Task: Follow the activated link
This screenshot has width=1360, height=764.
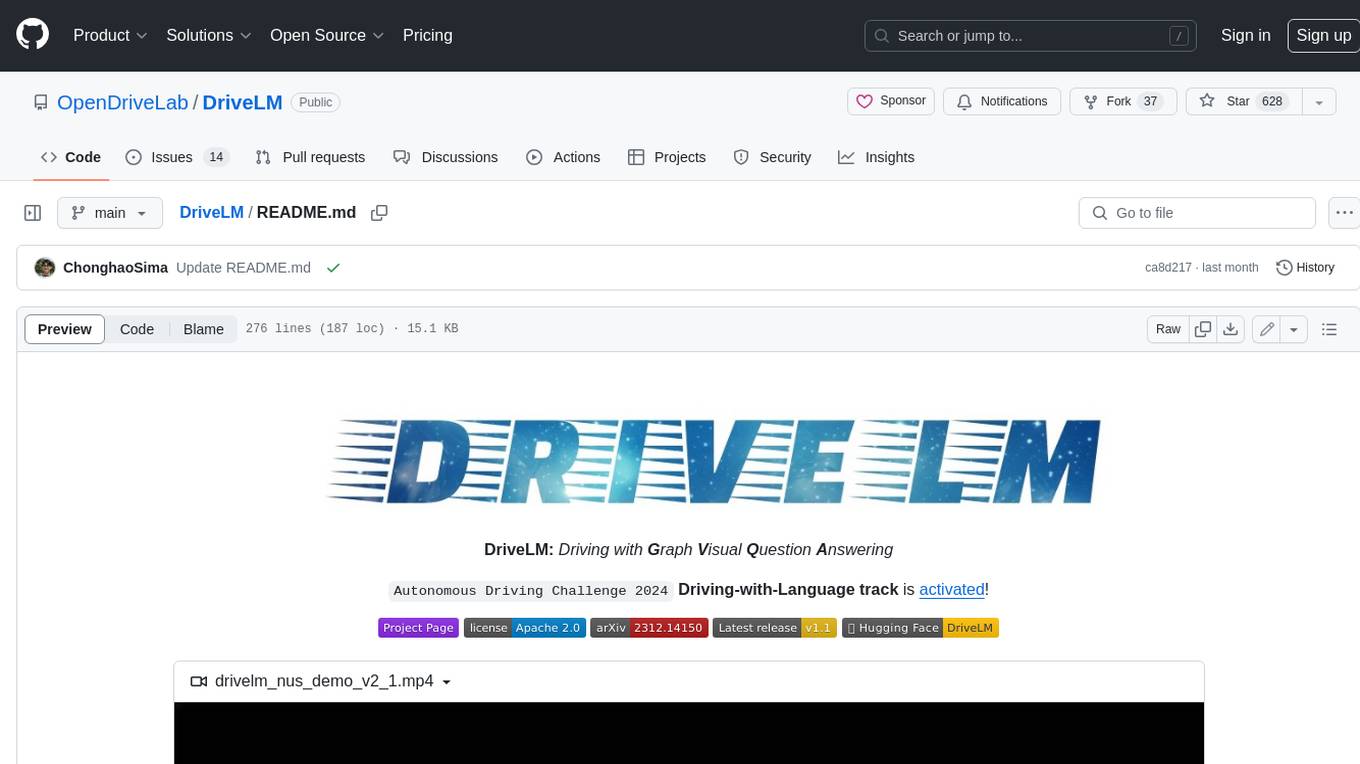Action: (x=952, y=589)
